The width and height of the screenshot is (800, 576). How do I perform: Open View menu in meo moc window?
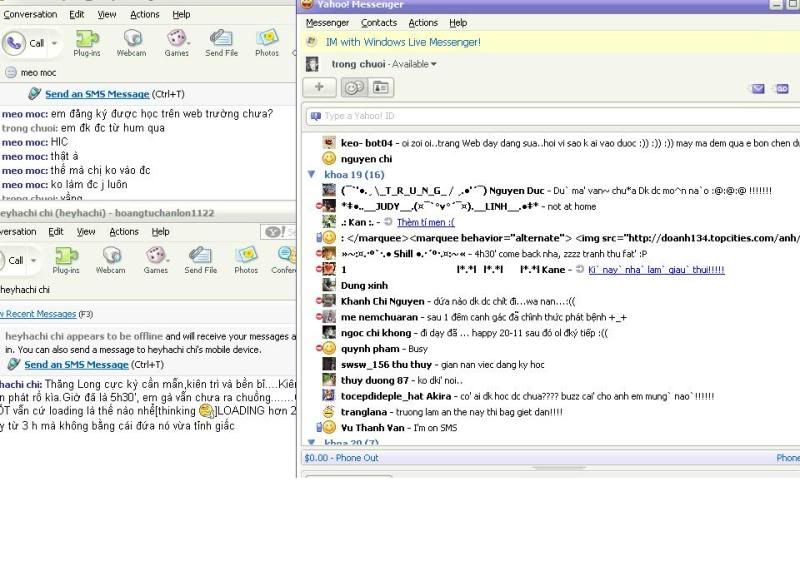click(x=107, y=14)
